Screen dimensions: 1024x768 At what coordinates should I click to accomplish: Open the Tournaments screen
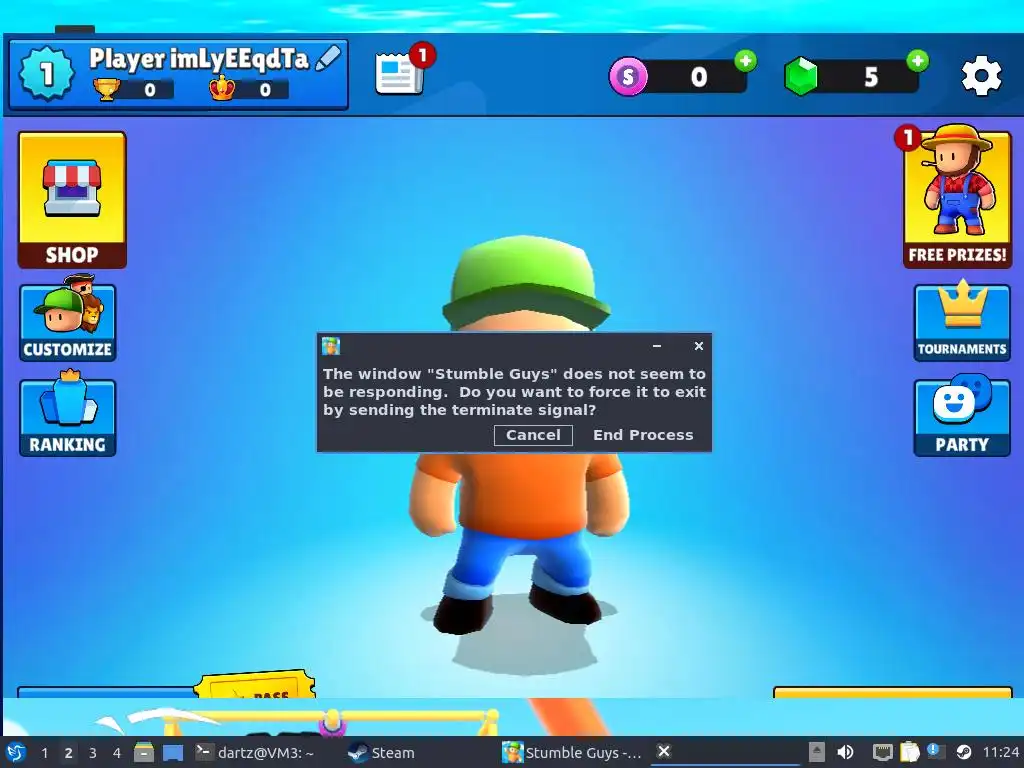(962, 321)
